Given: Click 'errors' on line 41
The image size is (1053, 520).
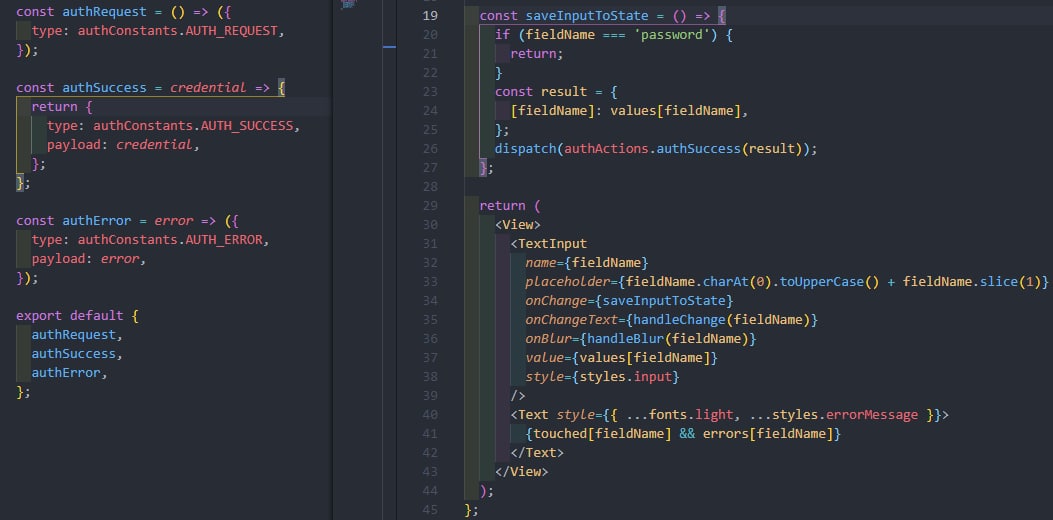Looking at the screenshot, I should (x=726, y=434).
